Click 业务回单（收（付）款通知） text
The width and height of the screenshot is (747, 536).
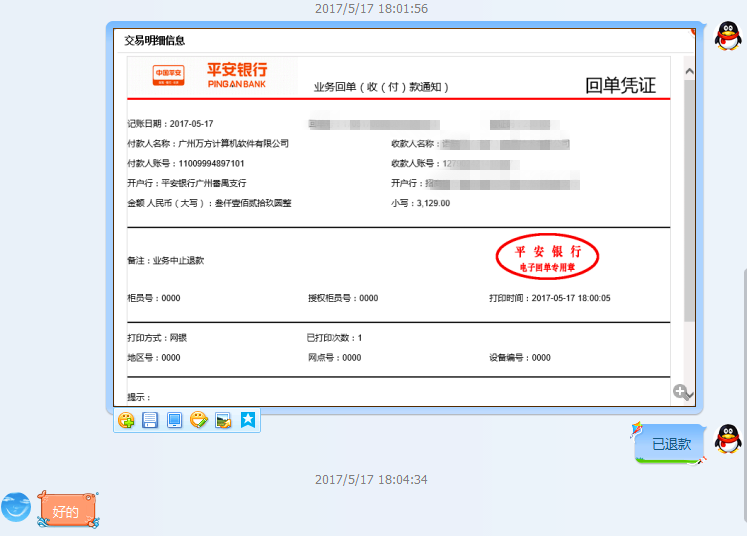tap(381, 87)
